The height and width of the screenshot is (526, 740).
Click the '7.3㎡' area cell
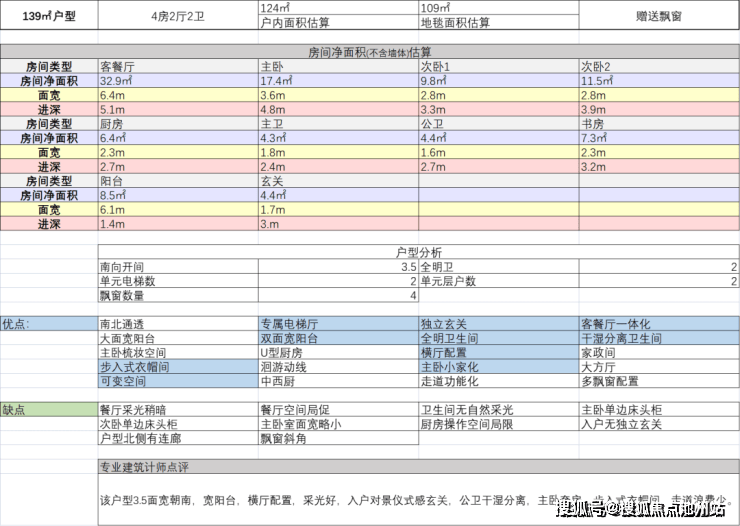659,137
